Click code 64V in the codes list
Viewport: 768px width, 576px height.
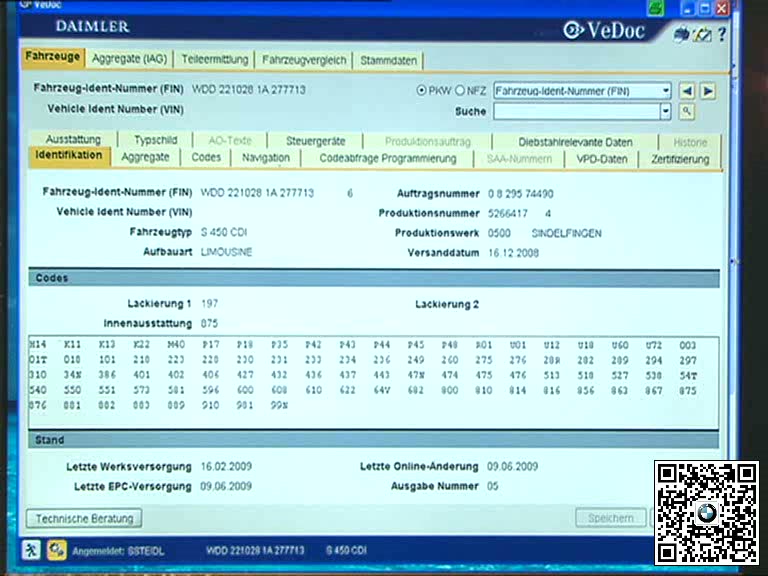coord(382,390)
